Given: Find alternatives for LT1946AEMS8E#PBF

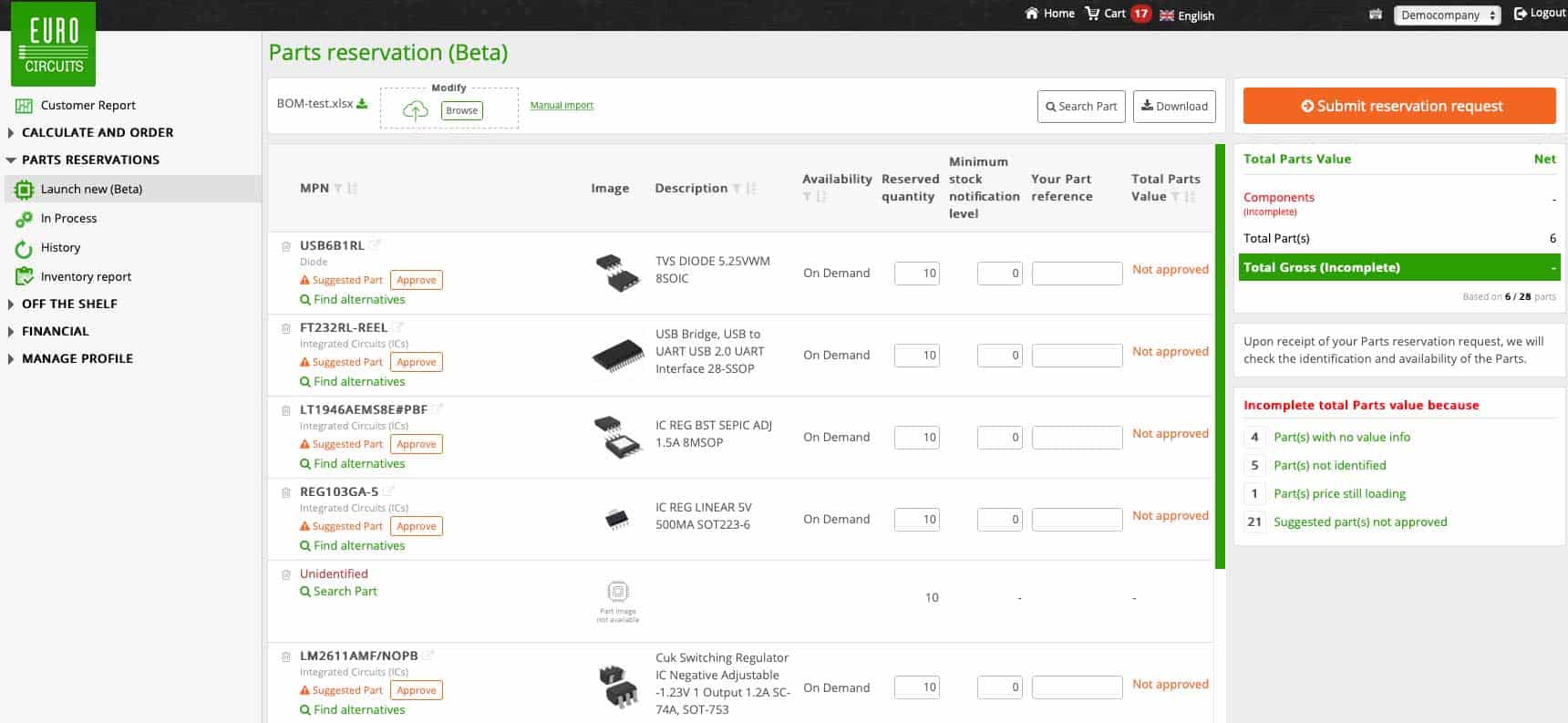Looking at the screenshot, I should 353,463.
